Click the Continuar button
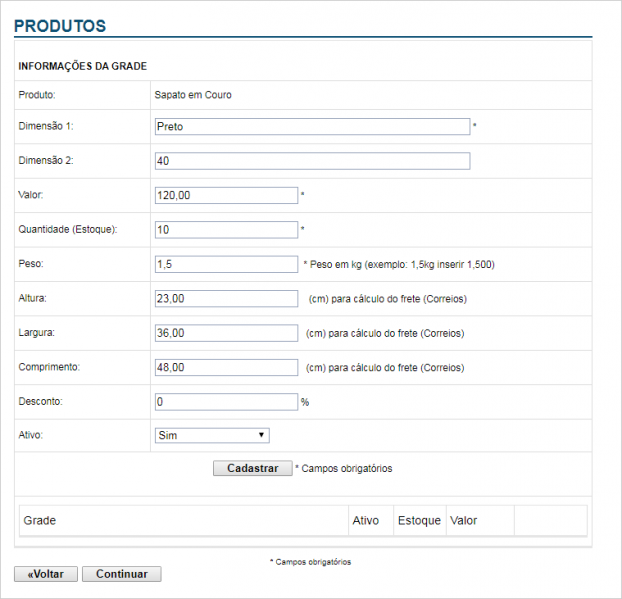 (121, 574)
